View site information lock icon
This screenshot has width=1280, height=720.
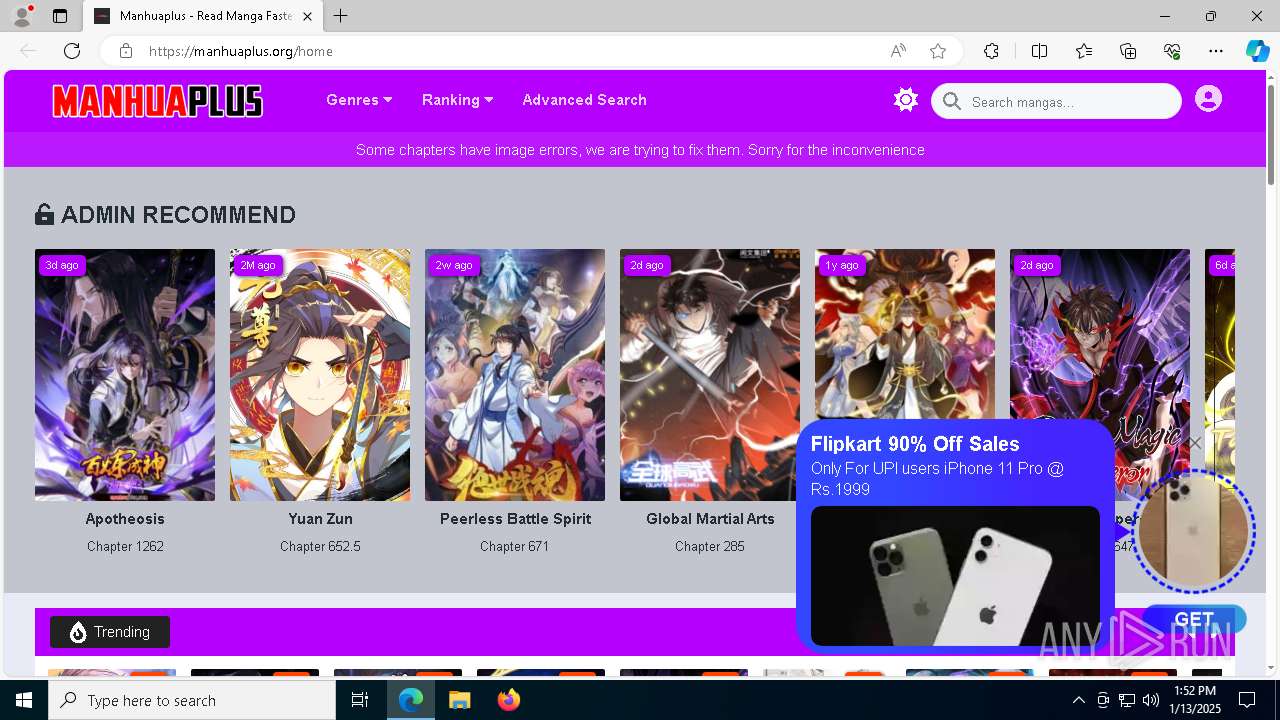125,51
